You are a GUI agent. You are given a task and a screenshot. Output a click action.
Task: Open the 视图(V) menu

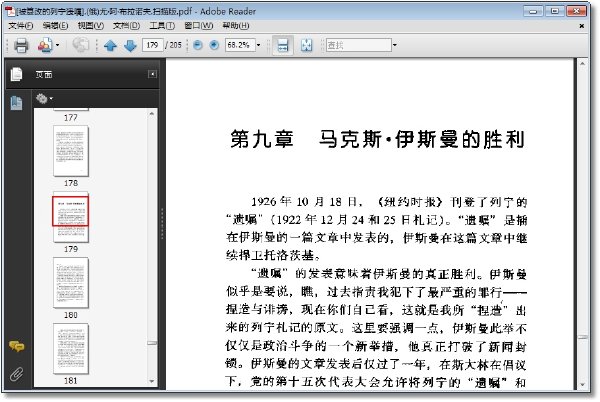click(91, 26)
